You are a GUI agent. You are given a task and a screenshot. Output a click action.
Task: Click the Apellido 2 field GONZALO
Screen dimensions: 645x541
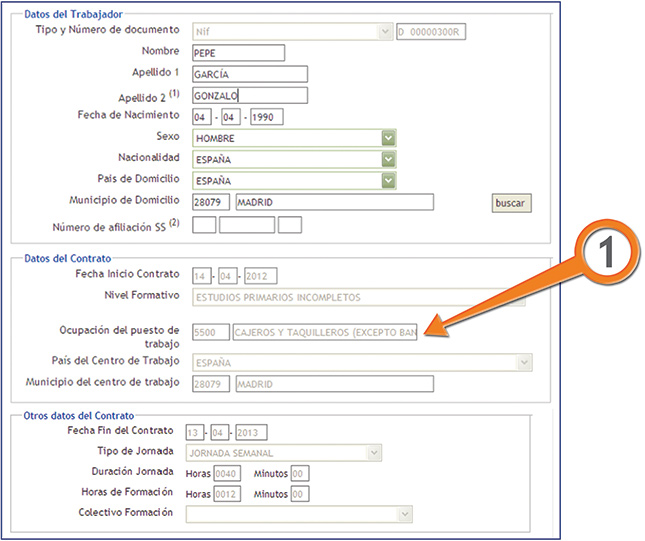coord(250,95)
